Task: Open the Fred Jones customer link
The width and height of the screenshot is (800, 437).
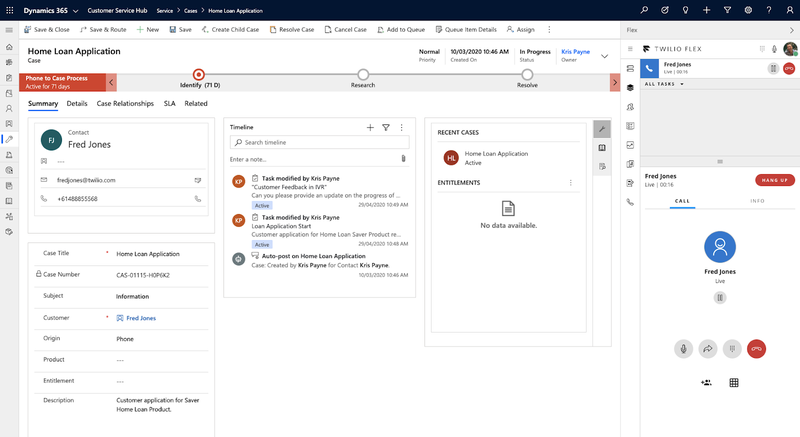Action: tap(140, 318)
